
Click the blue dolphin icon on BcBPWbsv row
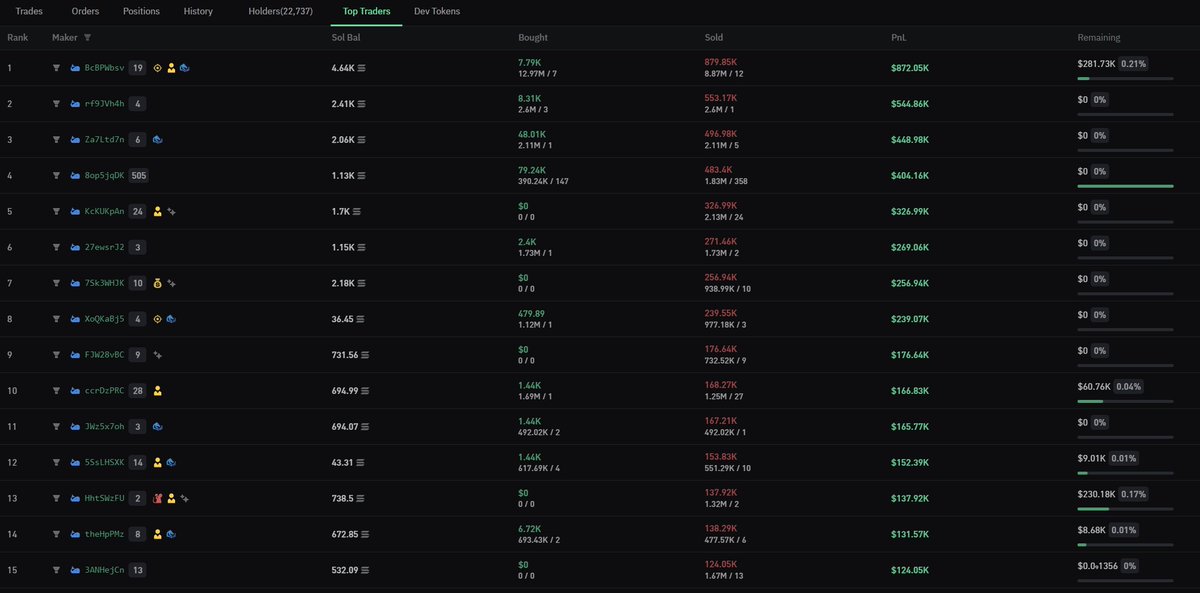click(x=185, y=68)
